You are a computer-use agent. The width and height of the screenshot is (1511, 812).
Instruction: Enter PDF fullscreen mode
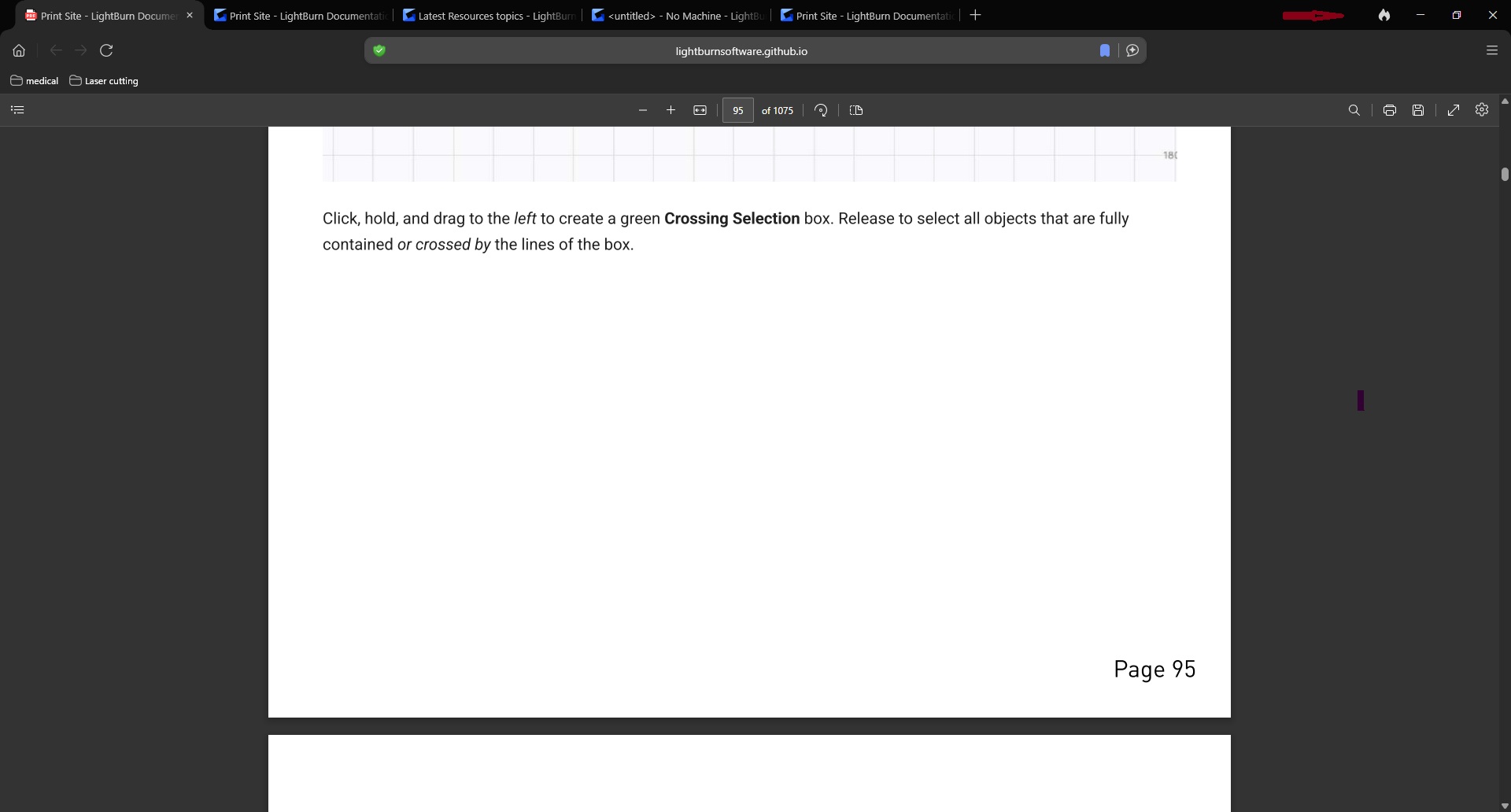pyautogui.click(x=1454, y=110)
